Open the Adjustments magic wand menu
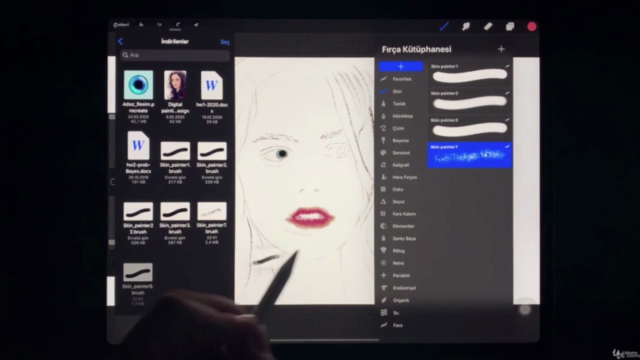This screenshot has width=640, height=360. click(x=160, y=25)
